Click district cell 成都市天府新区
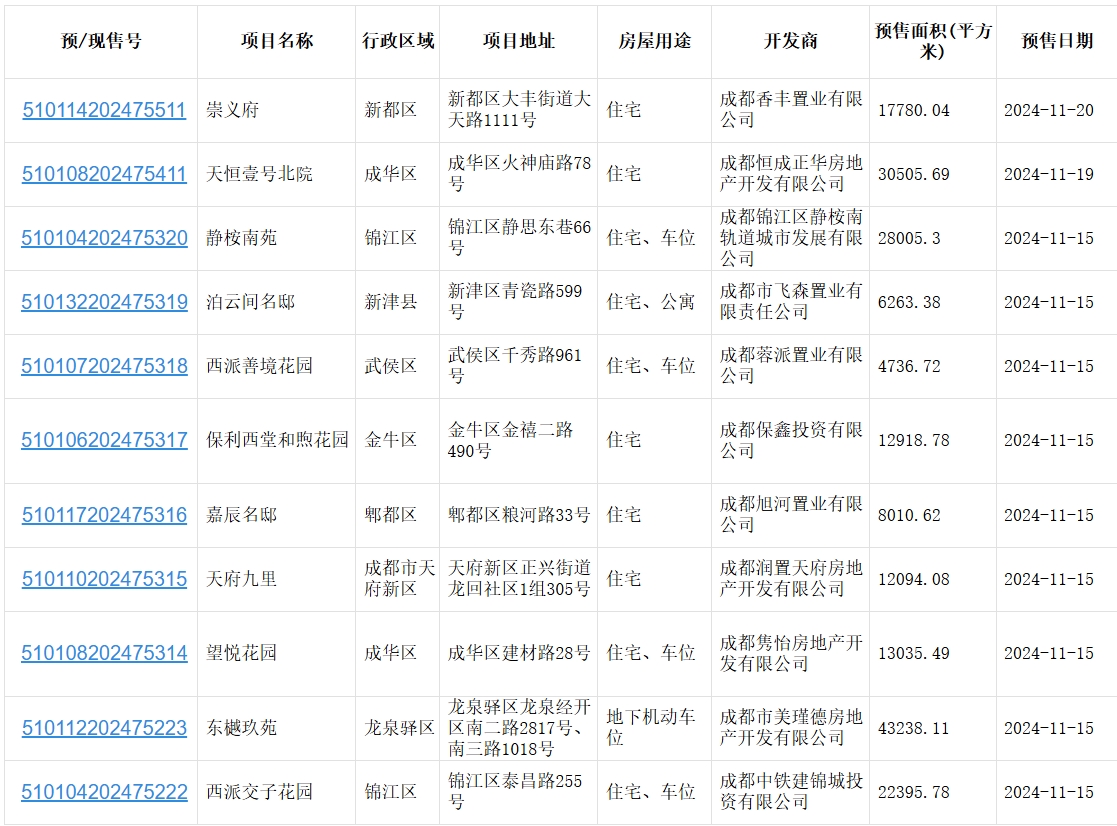The image size is (1117, 826). (399, 580)
